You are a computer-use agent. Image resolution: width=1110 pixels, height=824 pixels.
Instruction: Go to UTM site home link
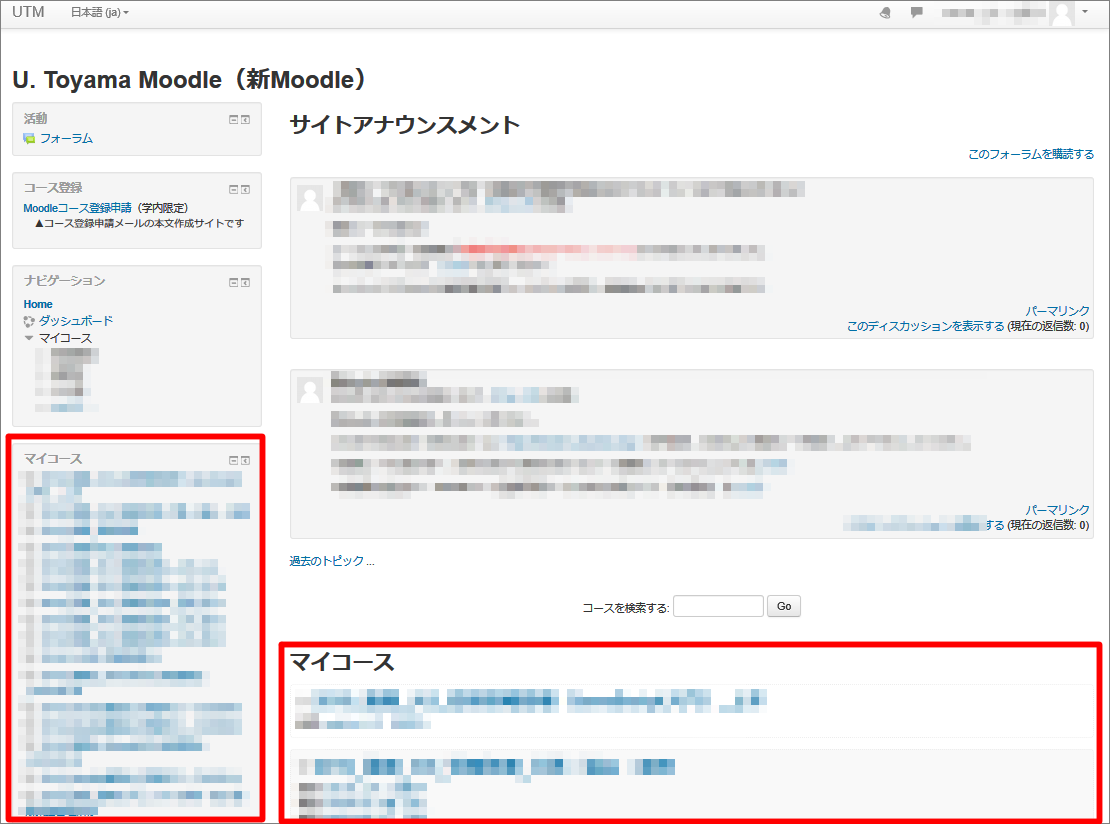pos(28,12)
